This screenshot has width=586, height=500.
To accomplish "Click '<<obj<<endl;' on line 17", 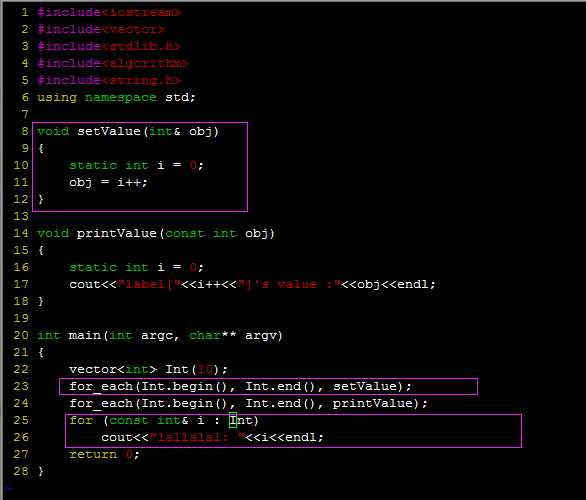I will (389, 284).
